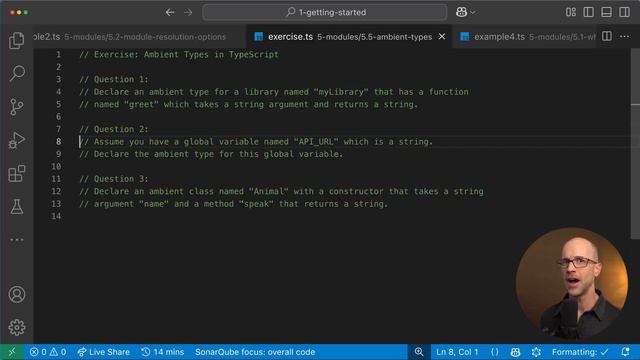Screen dimensions: 640x360
Task: Close the exercise.ts tab
Action: point(442,37)
